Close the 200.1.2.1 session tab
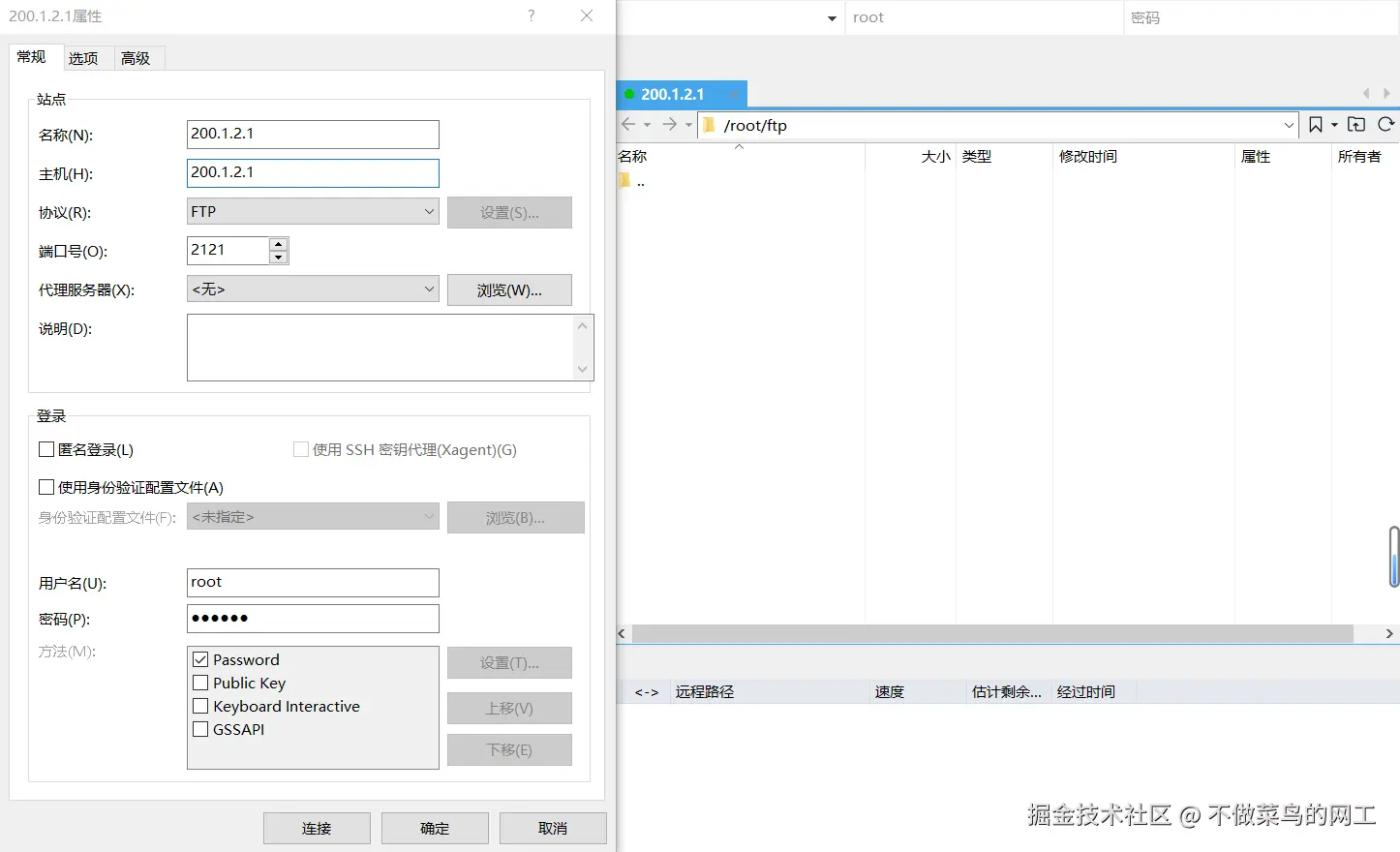Viewport: 1400px width, 852px height. pyautogui.click(x=733, y=94)
